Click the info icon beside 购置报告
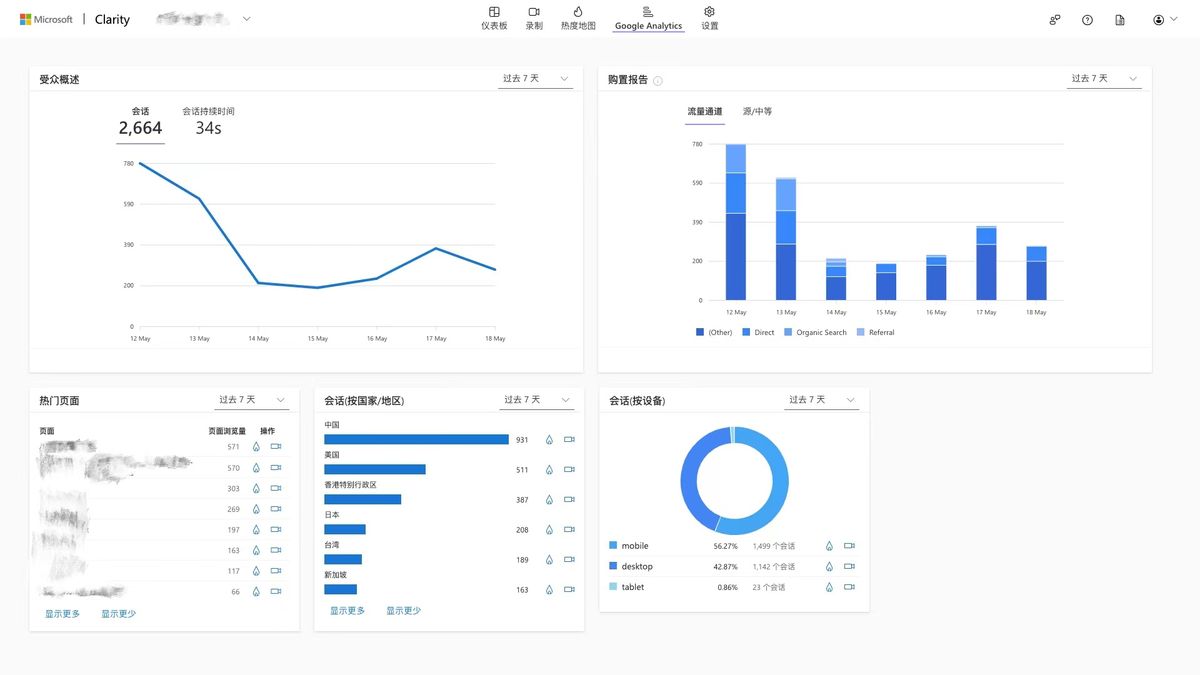The height and width of the screenshot is (675, 1200). [658, 81]
